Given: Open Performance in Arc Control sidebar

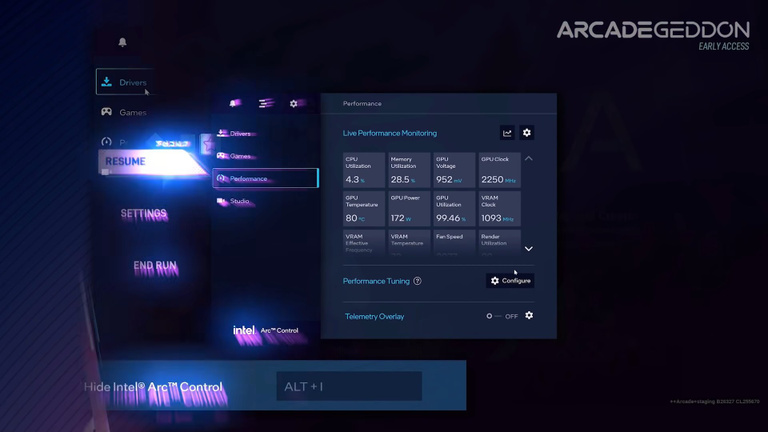Looking at the screenshot, I should (265, 178).
